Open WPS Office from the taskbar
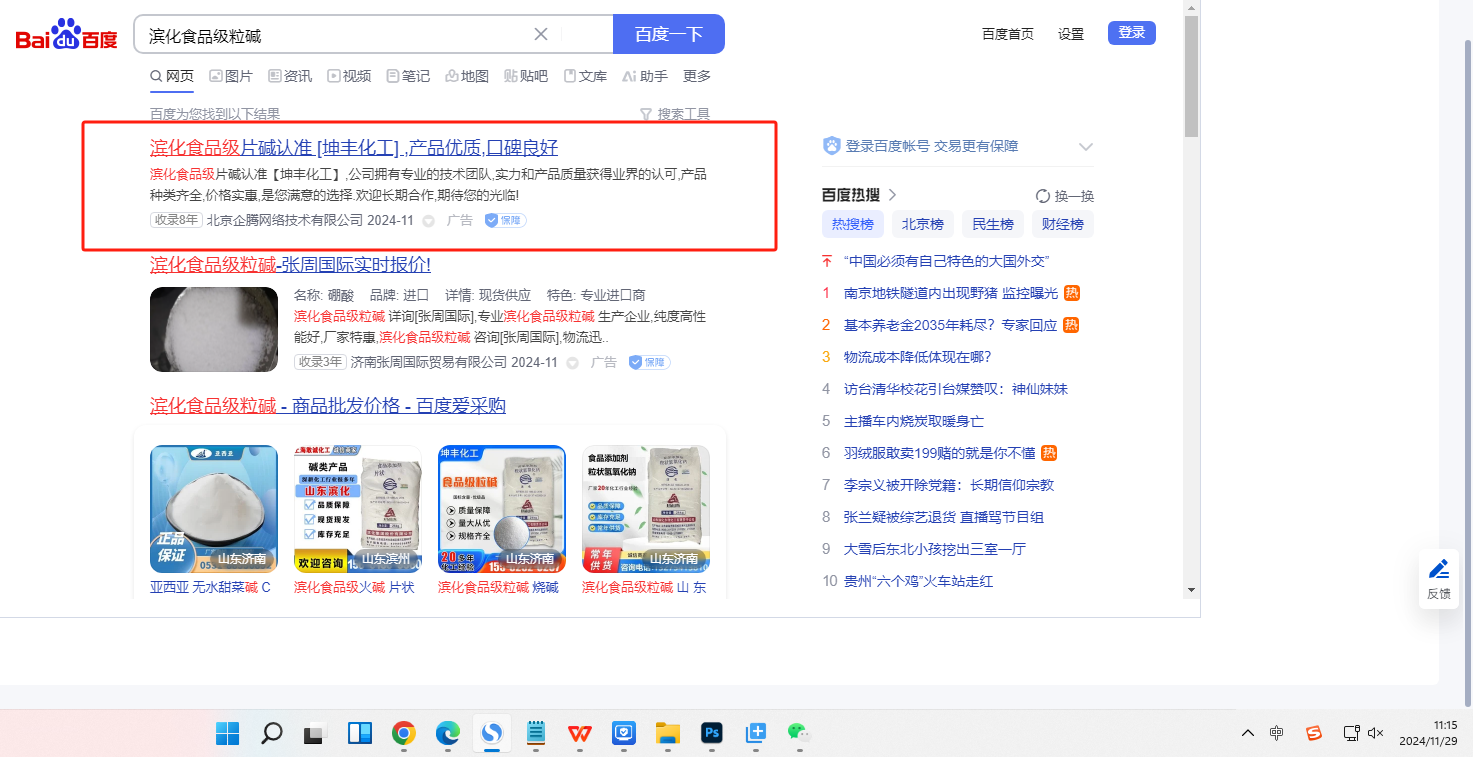 tap(580, 733)
